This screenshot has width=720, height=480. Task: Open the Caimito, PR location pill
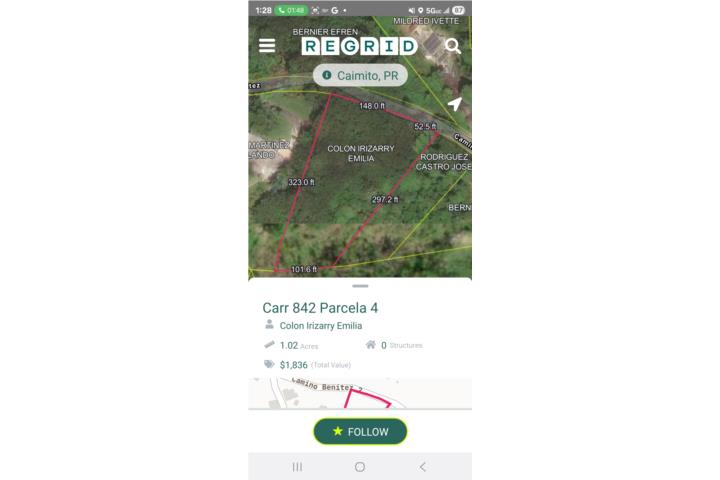point(360,75)
